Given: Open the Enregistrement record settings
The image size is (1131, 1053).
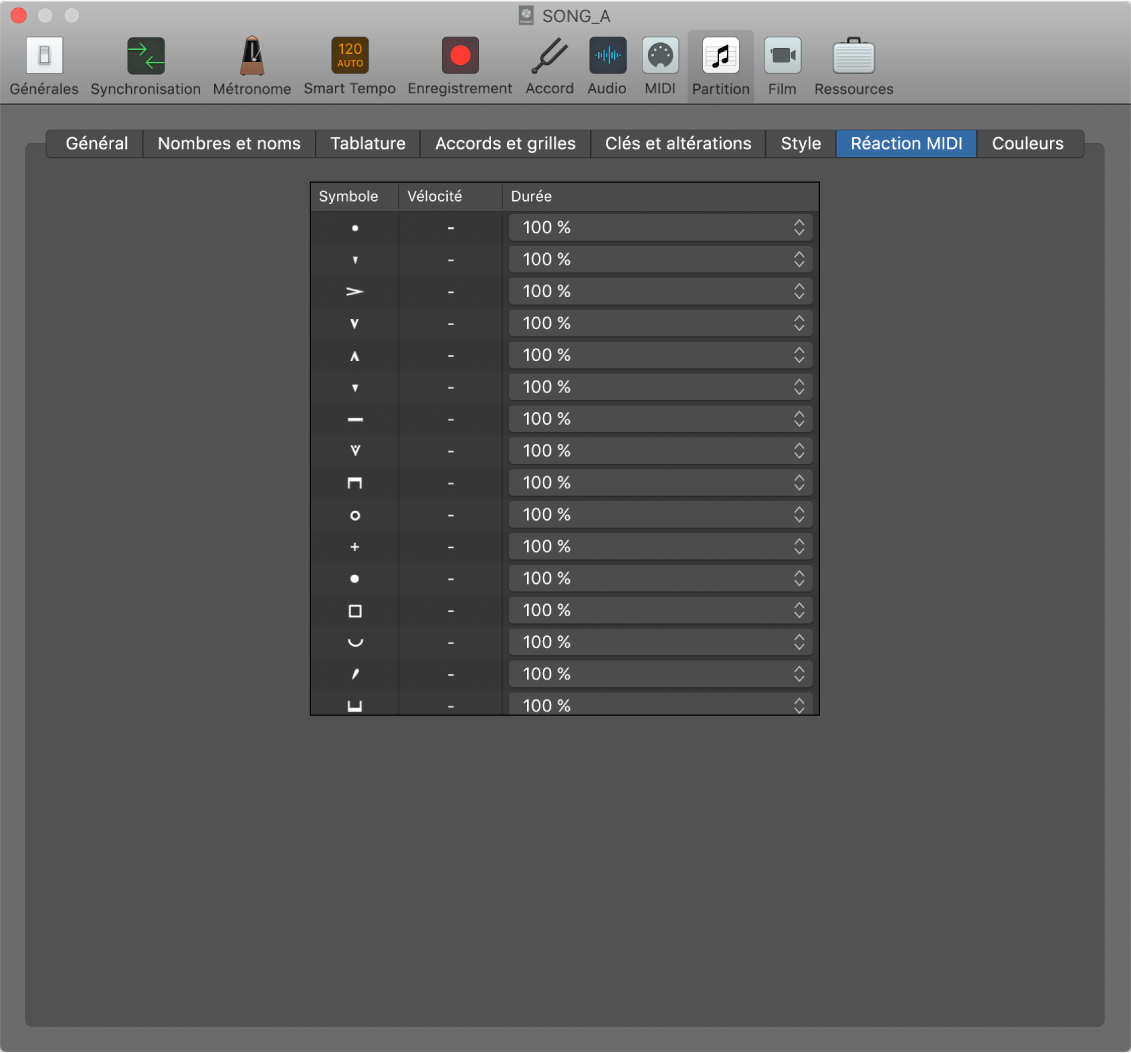Looking at the screenshot, I should pos(460,66).
